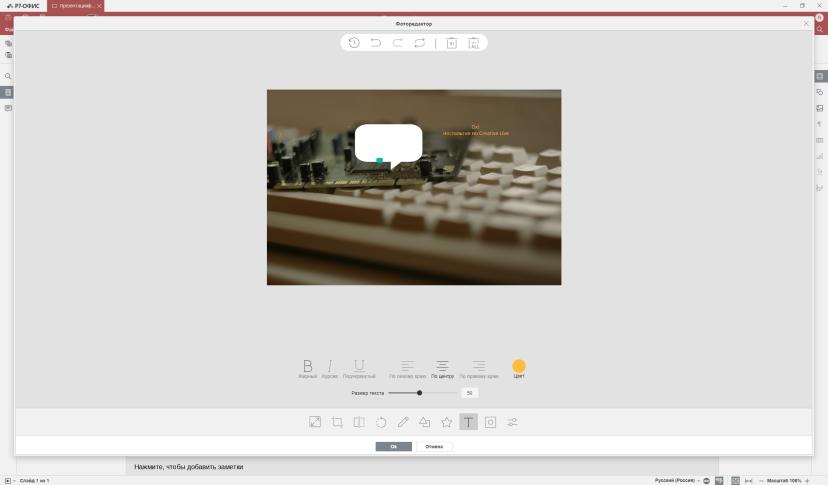Screen dimensions: 828x485
Task: Click the fit to slide status bar button
Action: (735, 480)
